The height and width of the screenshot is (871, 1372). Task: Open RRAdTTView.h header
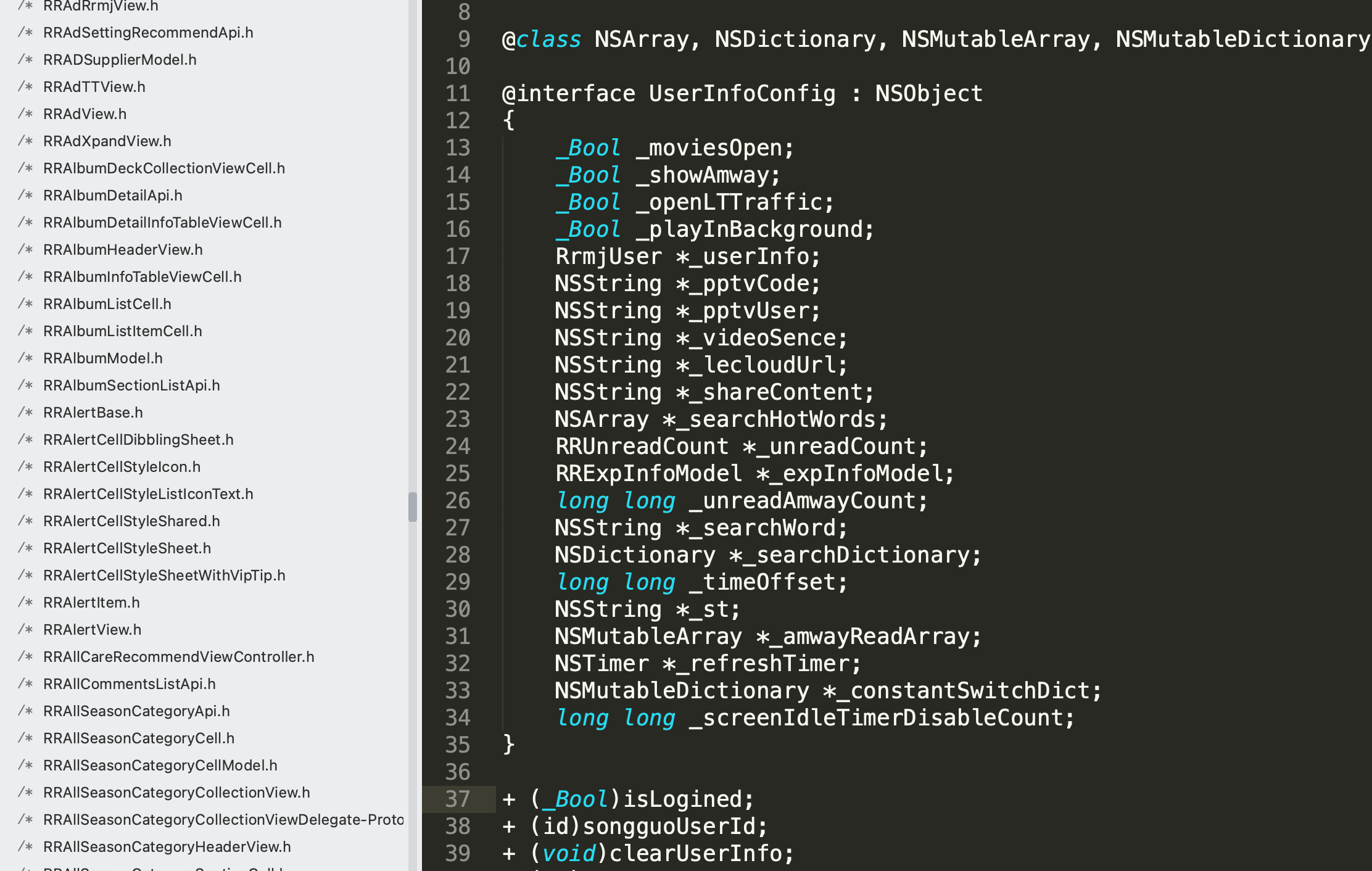[94, 87]
